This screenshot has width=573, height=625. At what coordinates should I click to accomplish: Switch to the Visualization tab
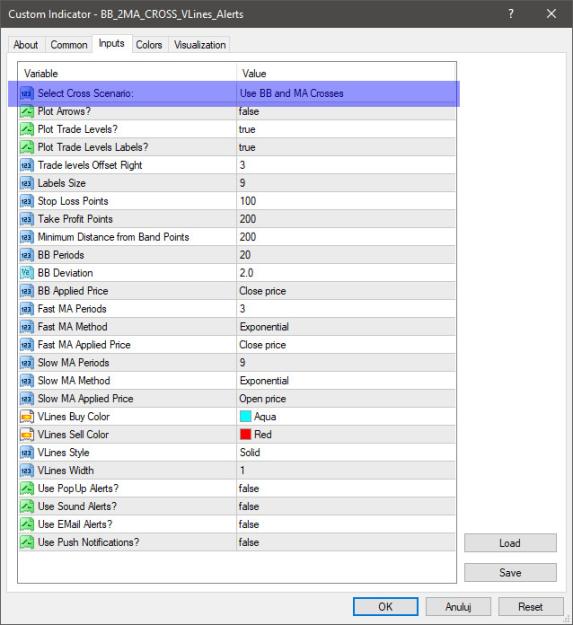click(x=200, y=45)
